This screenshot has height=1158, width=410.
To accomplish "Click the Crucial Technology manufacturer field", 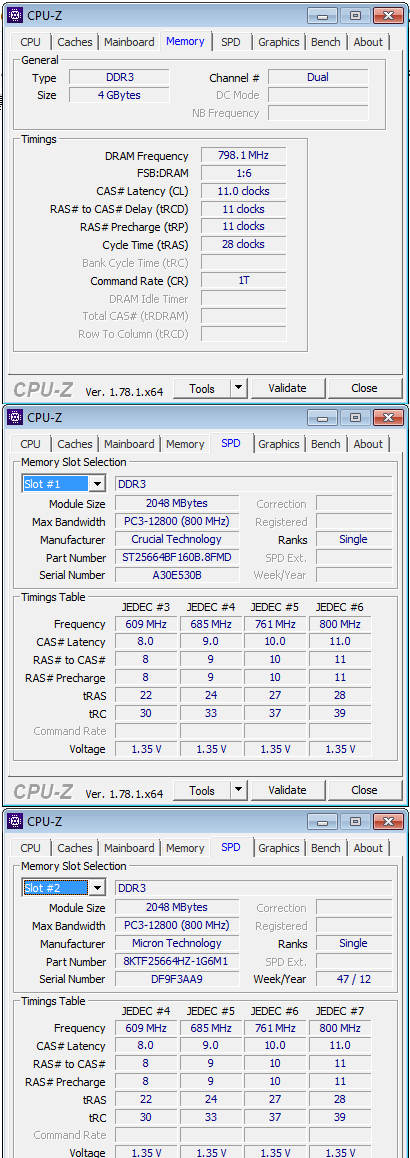I will point(177,540).
